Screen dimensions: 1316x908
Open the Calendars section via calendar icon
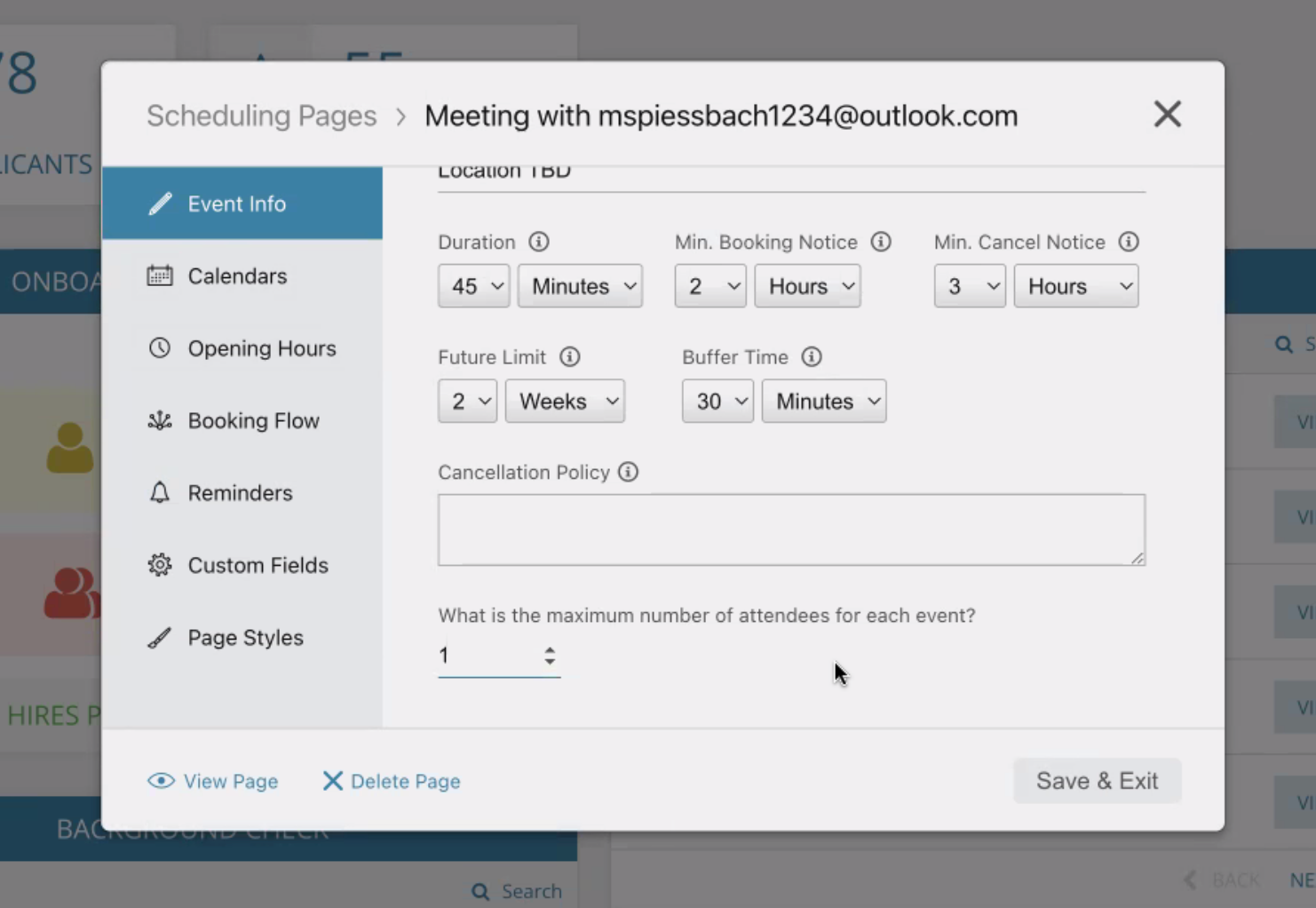tap(160, 275)
